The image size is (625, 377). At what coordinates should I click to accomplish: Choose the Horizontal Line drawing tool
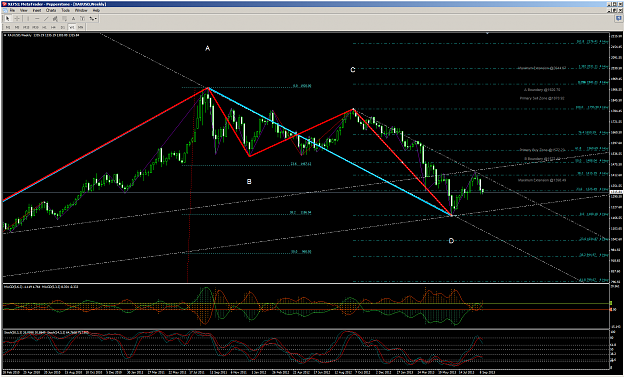pyautogui.click(x=37, y=19)
